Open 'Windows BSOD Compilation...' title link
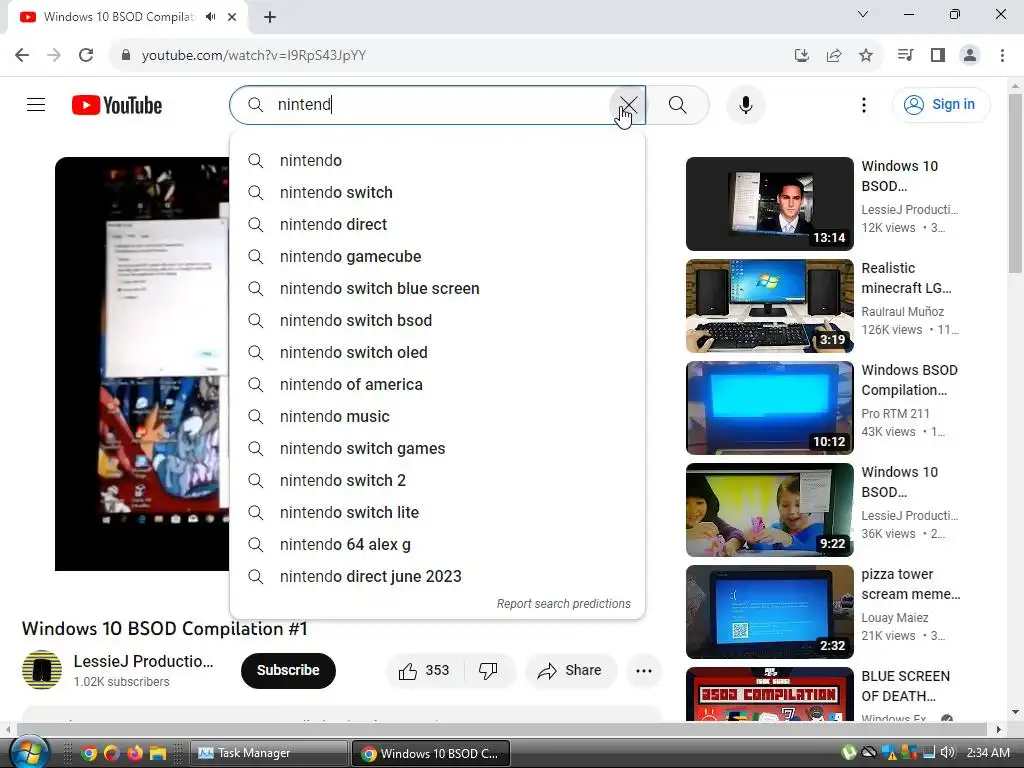1024x768 pixels. pos(909,380)
